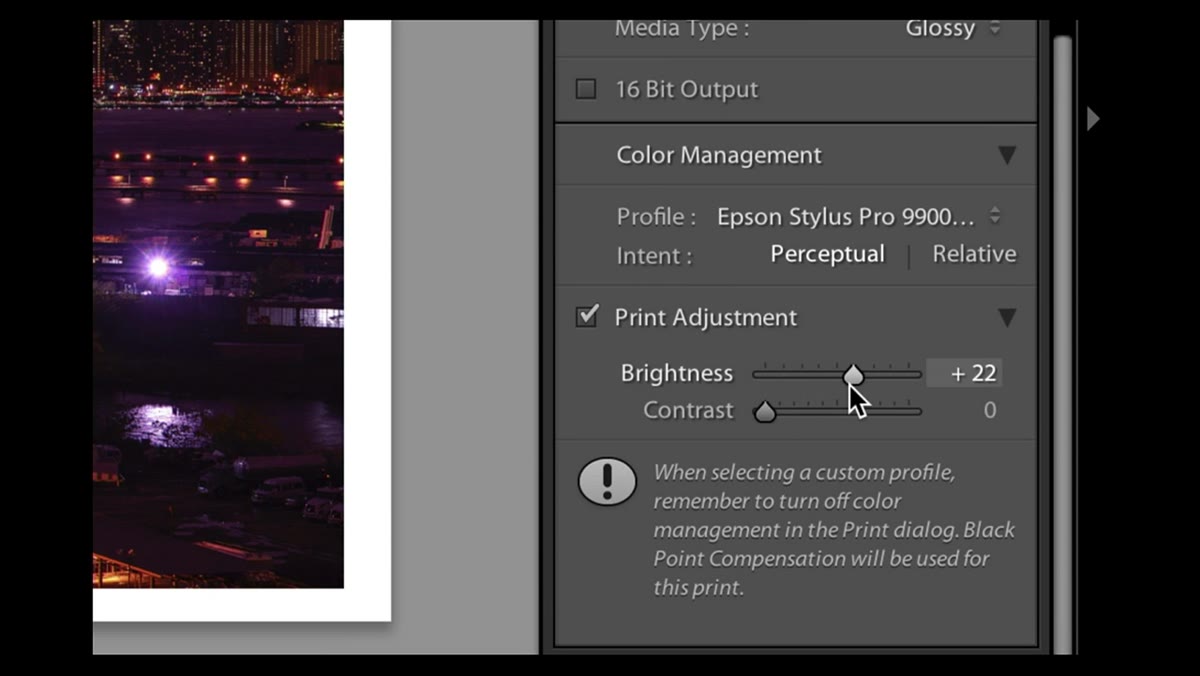Collapse the Print Adjustment section triangle

pos(1007,318)
